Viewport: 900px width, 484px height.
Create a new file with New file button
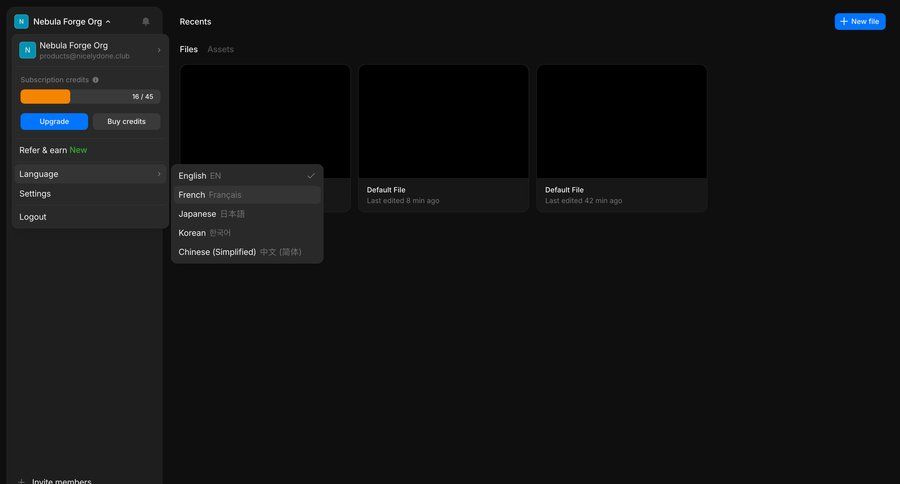pyautogui.click(x=859, y=21)
